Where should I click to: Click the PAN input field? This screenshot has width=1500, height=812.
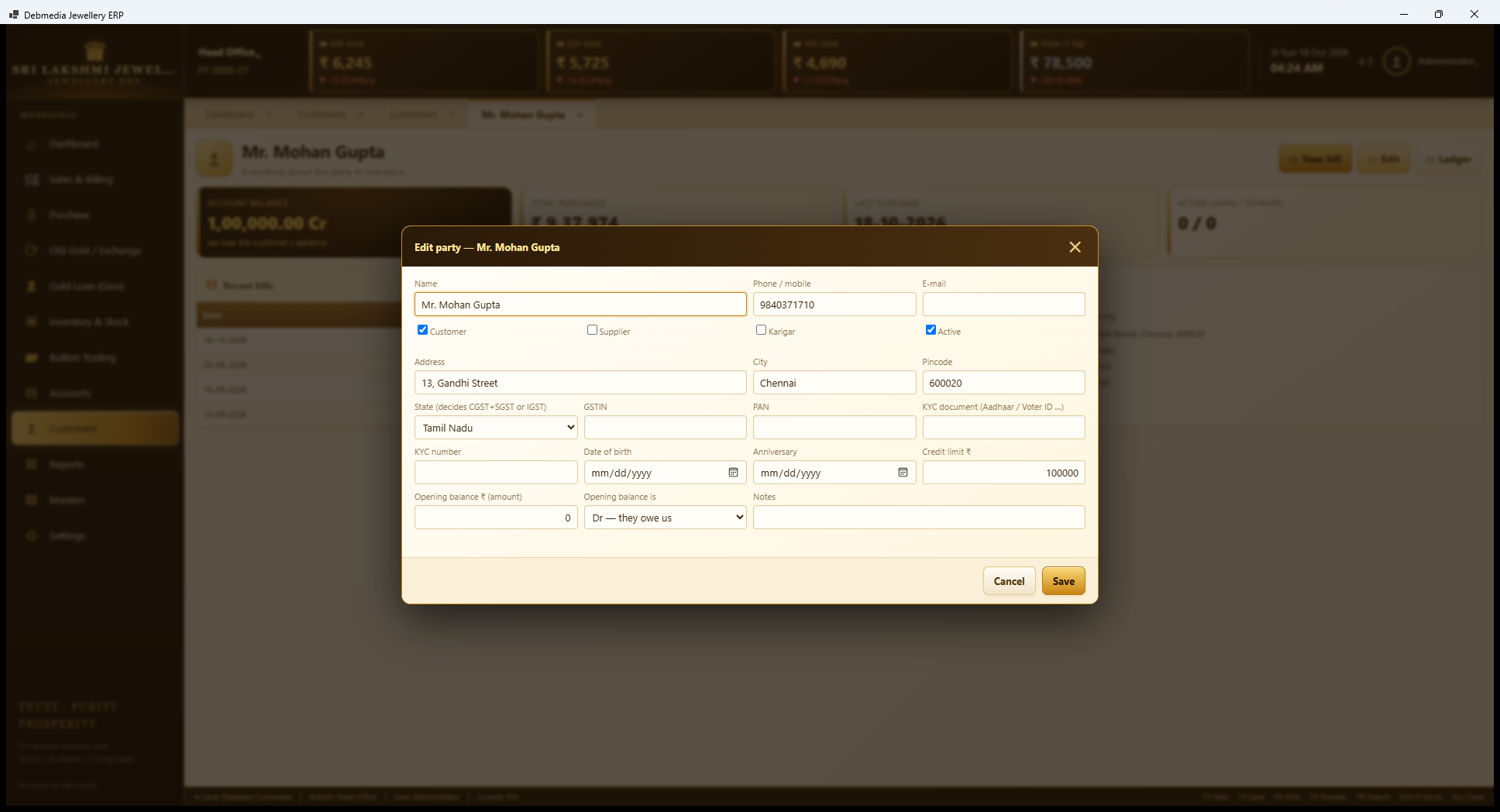coord(834,428)
